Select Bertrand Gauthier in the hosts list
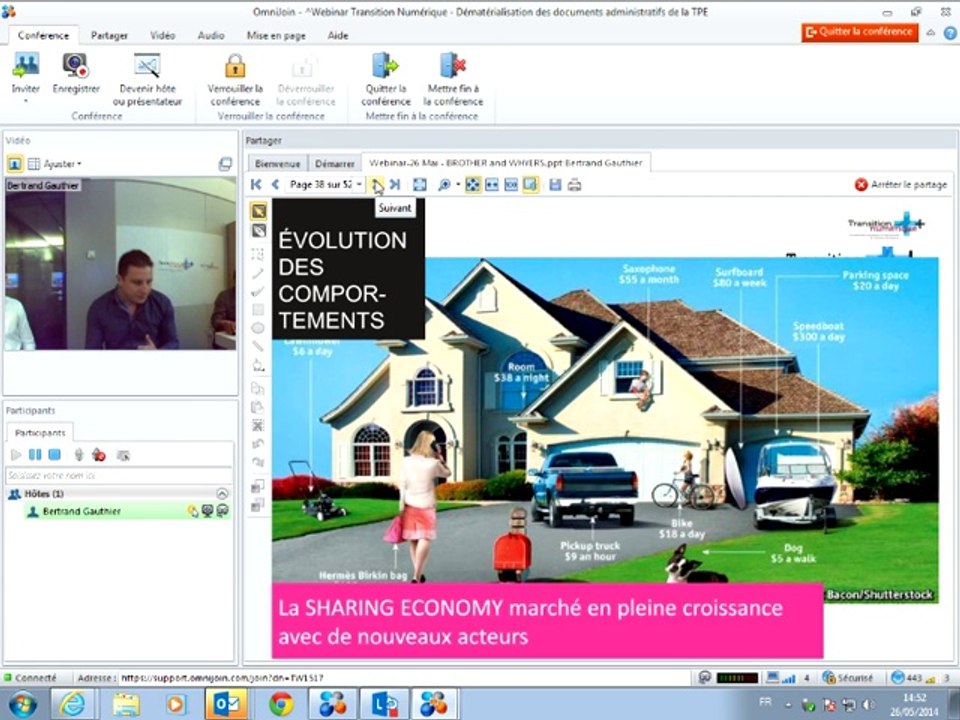 tap(127, 511)
